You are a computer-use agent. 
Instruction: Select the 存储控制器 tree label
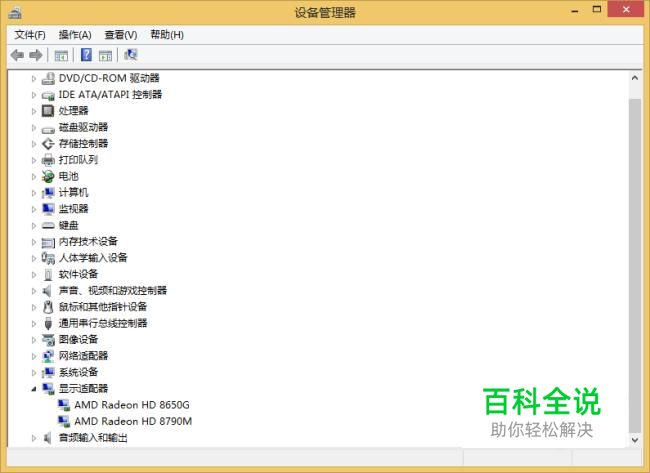[83, 144]
